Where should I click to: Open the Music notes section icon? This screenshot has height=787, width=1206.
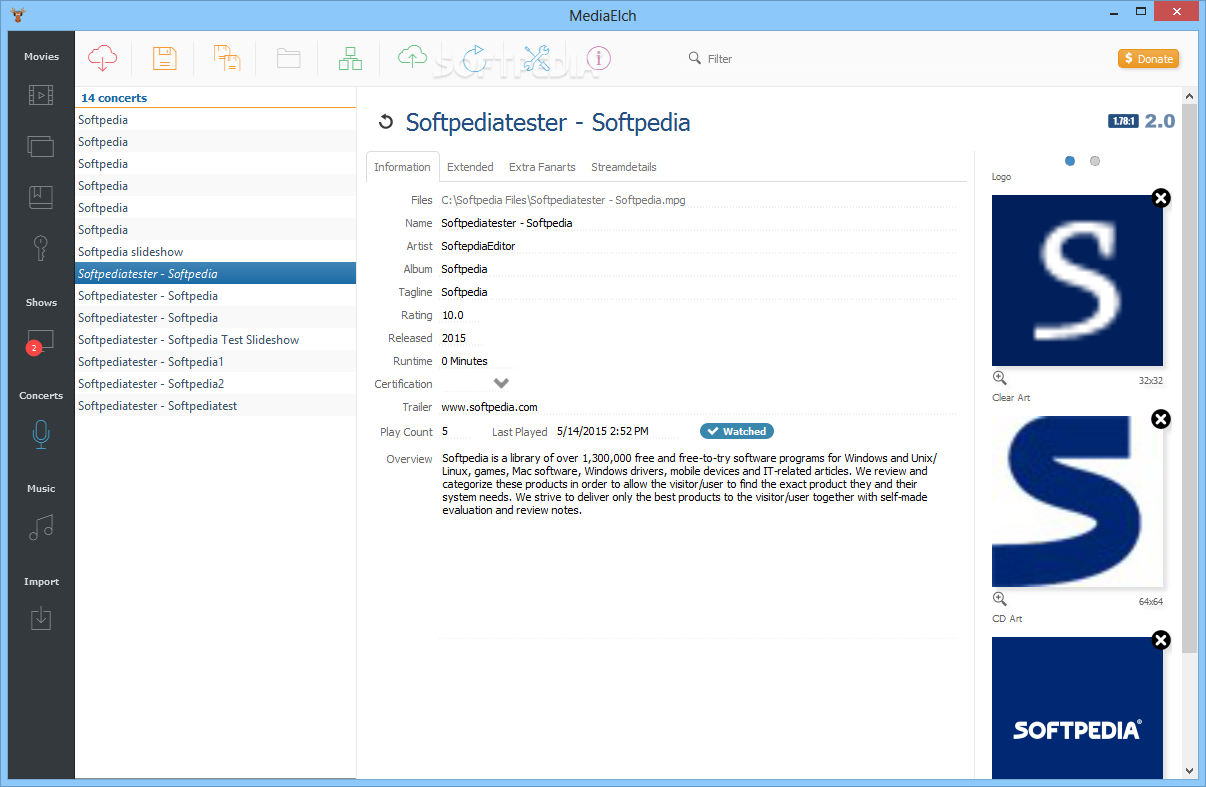coord(41,527)
